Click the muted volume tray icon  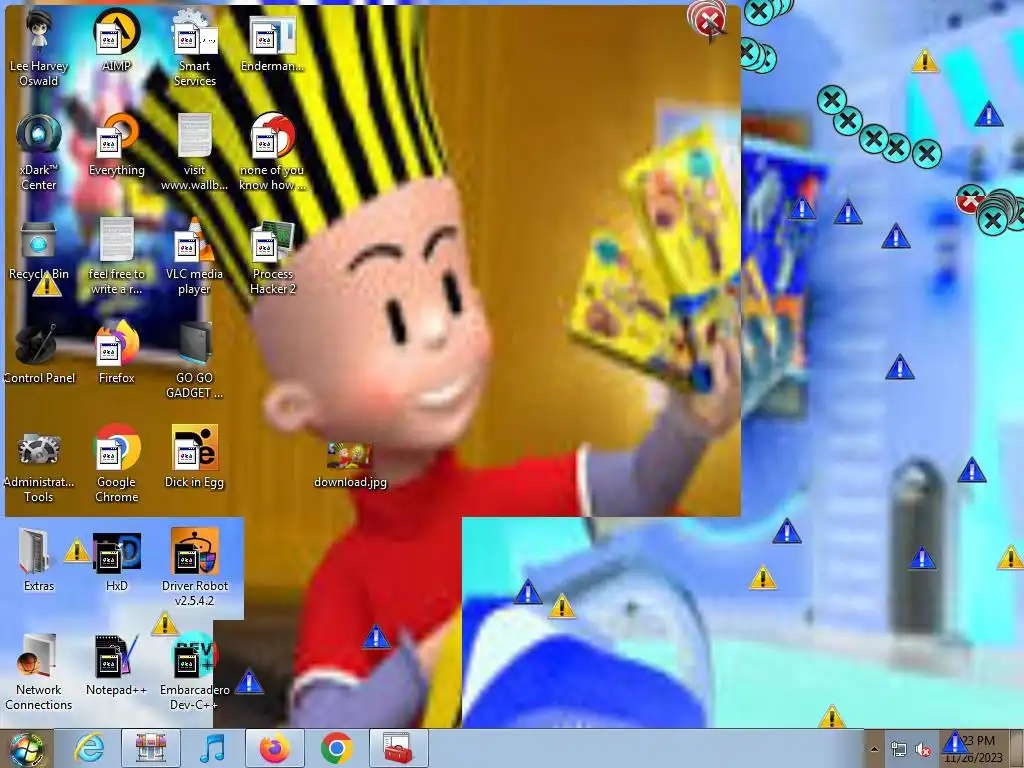pyautogui.click(x=923, y=750)
